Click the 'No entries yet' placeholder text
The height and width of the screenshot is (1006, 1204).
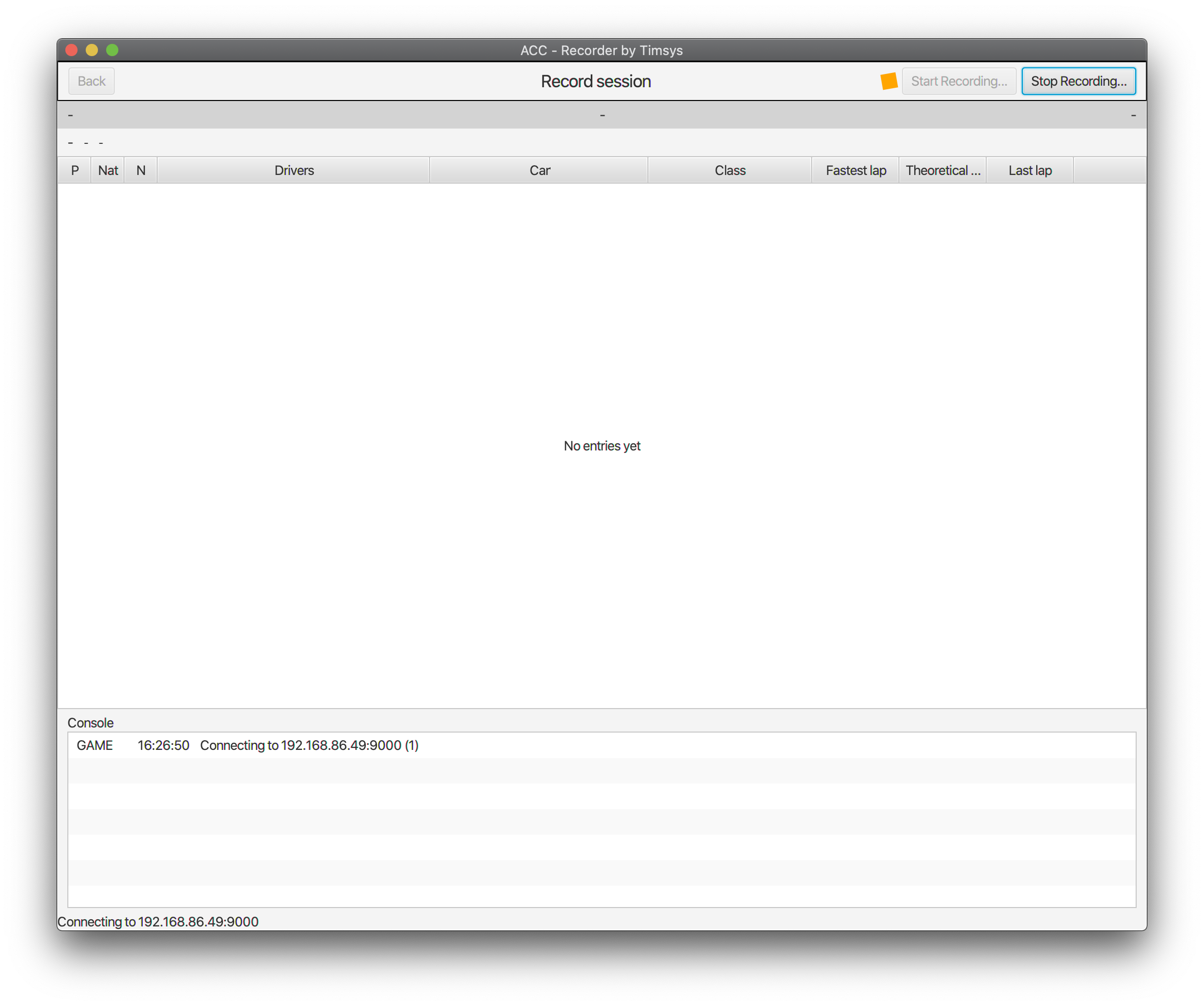coord(602,446)
